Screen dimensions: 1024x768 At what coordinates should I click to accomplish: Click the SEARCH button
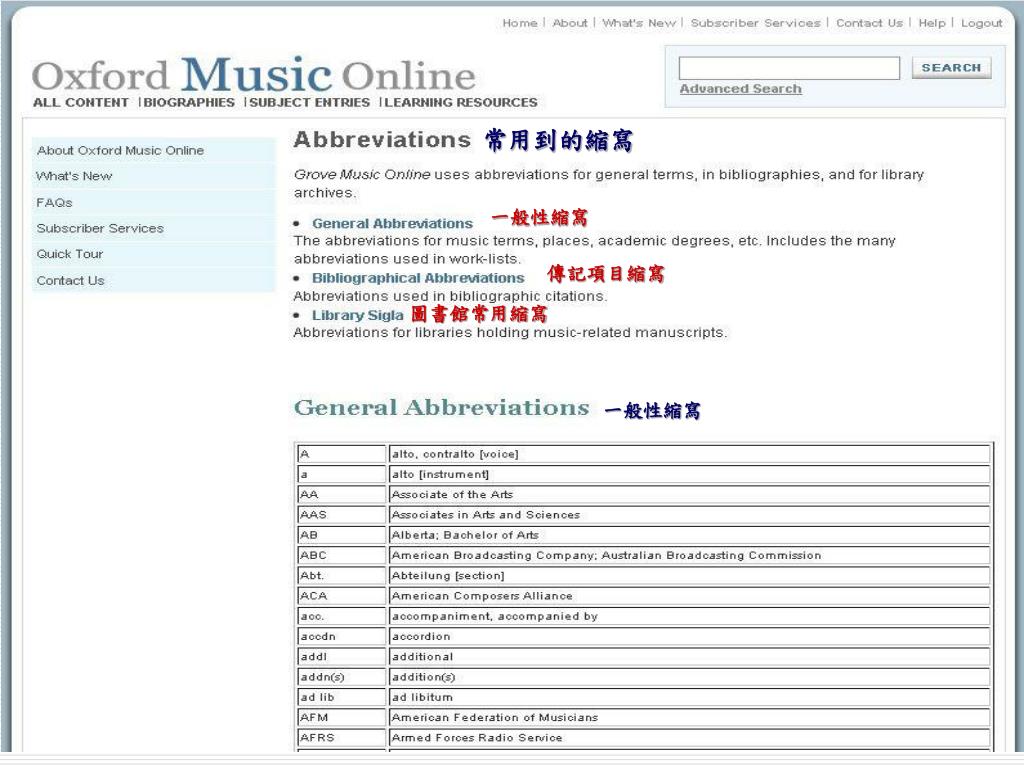coord(952,68)
